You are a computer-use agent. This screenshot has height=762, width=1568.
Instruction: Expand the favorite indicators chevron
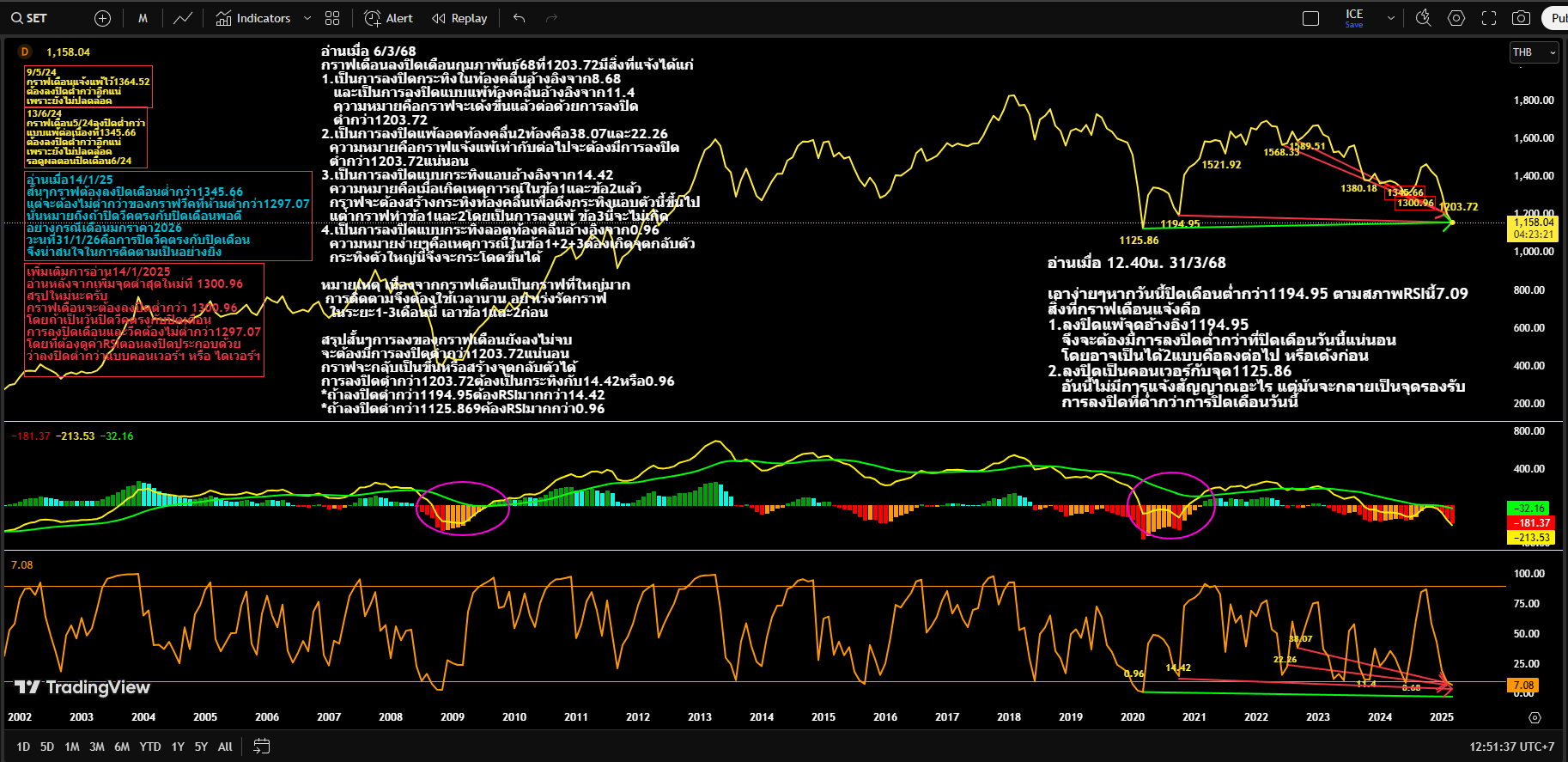pyautogui.click(x=307, y=18)
